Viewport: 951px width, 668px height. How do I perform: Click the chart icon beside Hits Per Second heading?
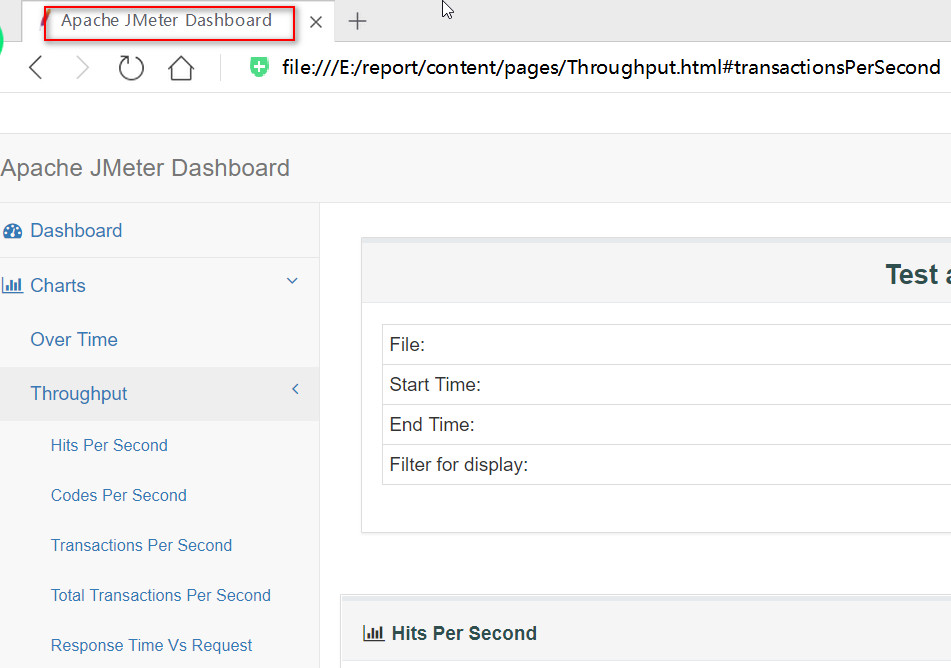pos(374,633)
